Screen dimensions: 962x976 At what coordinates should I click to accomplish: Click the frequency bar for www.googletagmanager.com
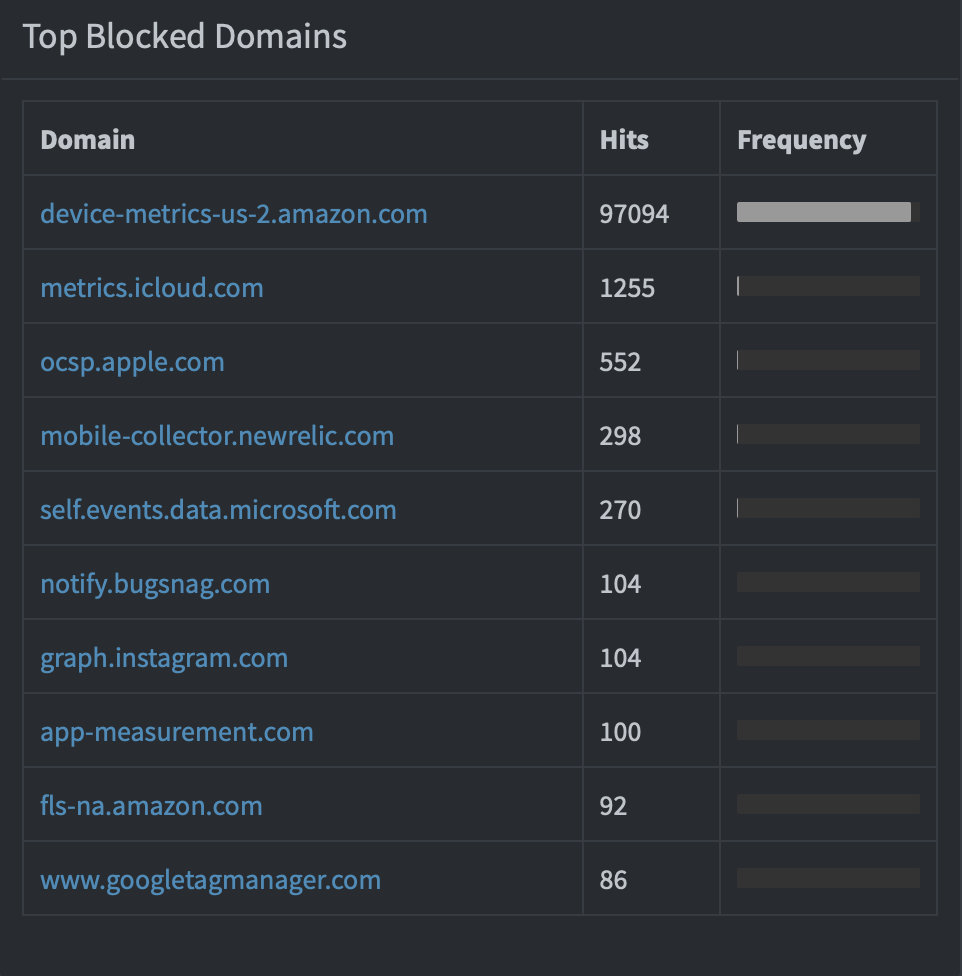(828, 878)
